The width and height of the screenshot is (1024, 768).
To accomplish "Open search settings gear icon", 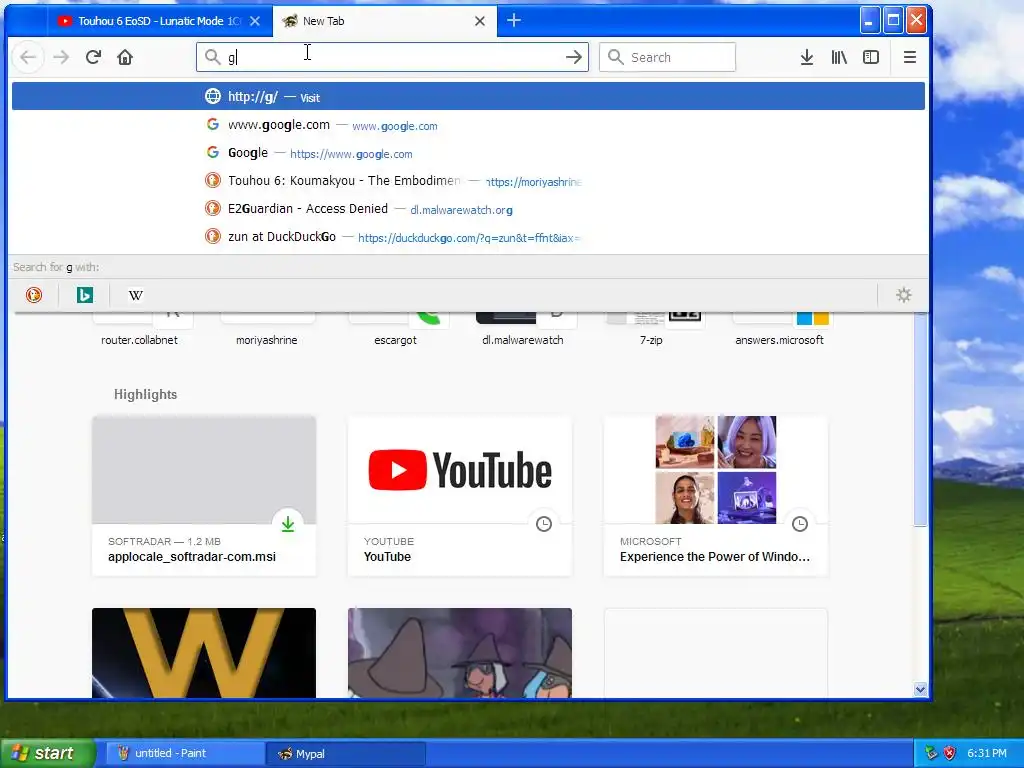I will click(x=903, y=295).
